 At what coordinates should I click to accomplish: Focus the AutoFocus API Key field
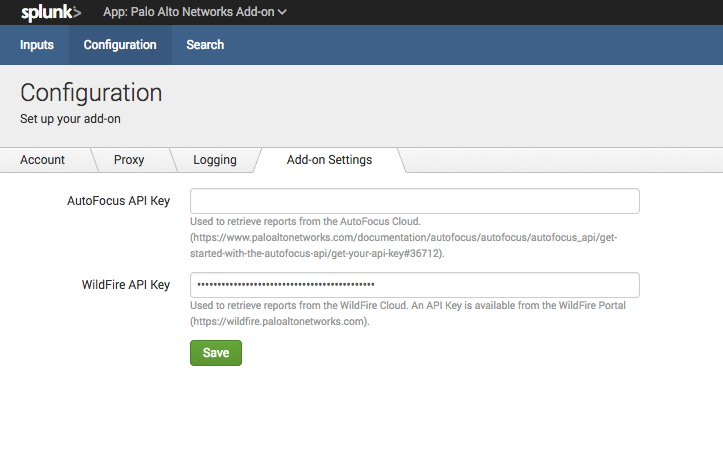[415, 201]
